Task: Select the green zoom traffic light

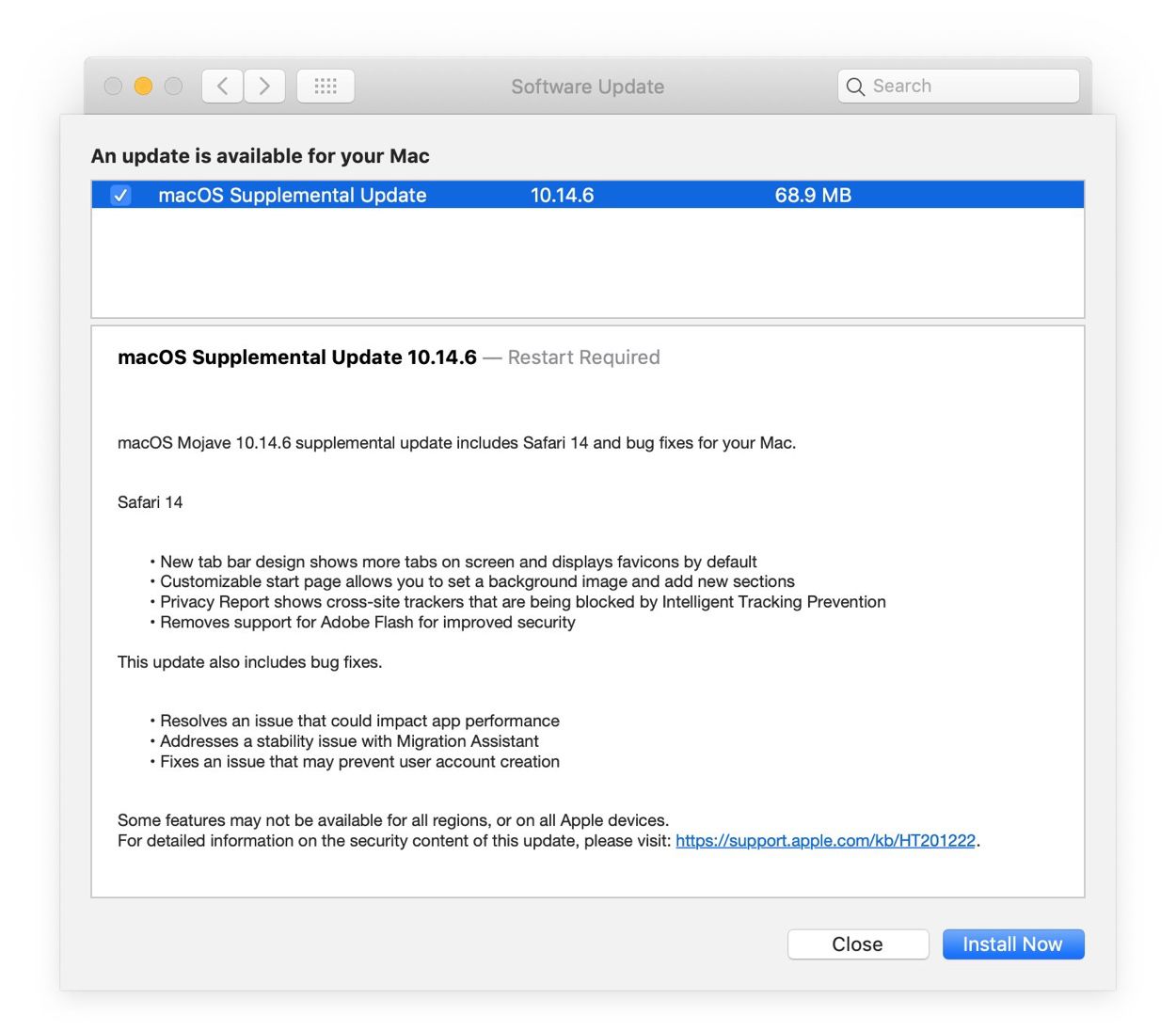Action: click(x=173, y=85)
